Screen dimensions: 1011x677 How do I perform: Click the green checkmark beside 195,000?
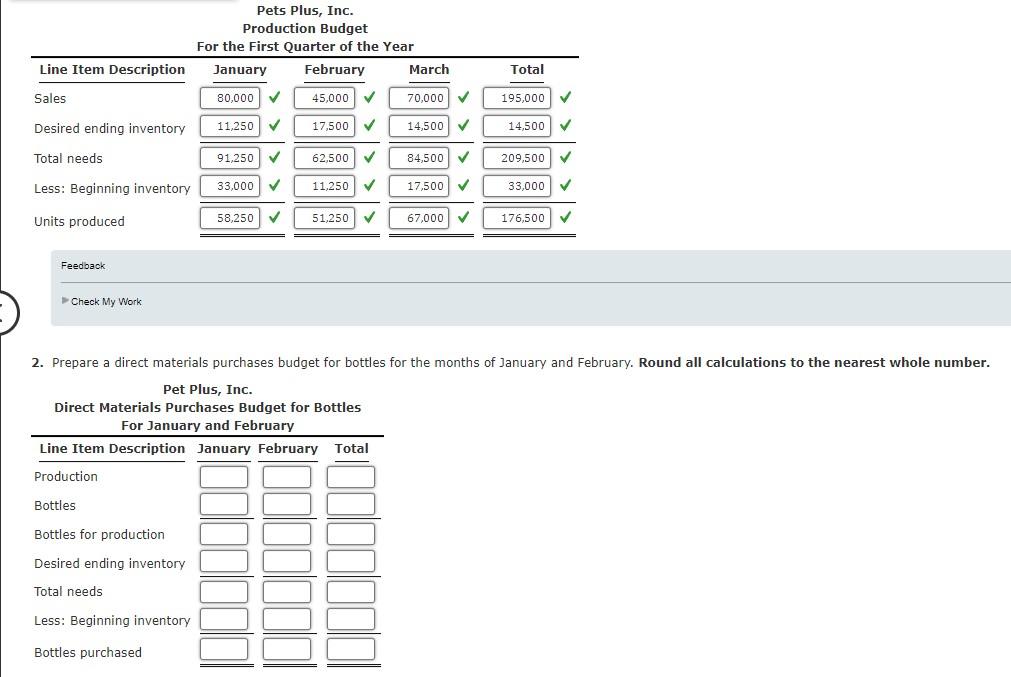coord(565,97)
